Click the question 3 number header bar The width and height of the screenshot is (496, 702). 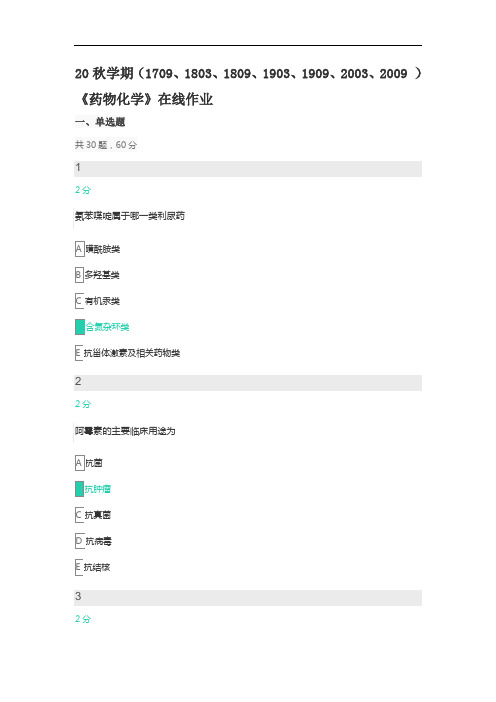248,598
